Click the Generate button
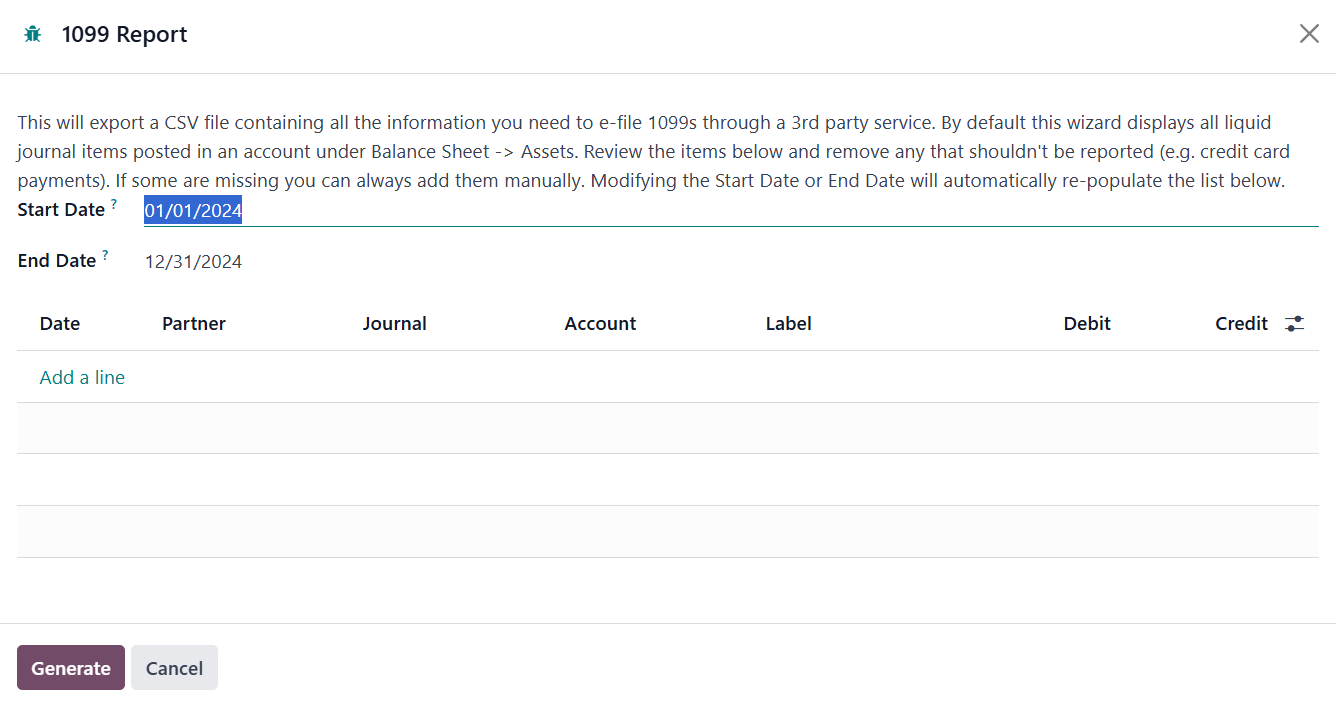 click(x=71, y=668)
